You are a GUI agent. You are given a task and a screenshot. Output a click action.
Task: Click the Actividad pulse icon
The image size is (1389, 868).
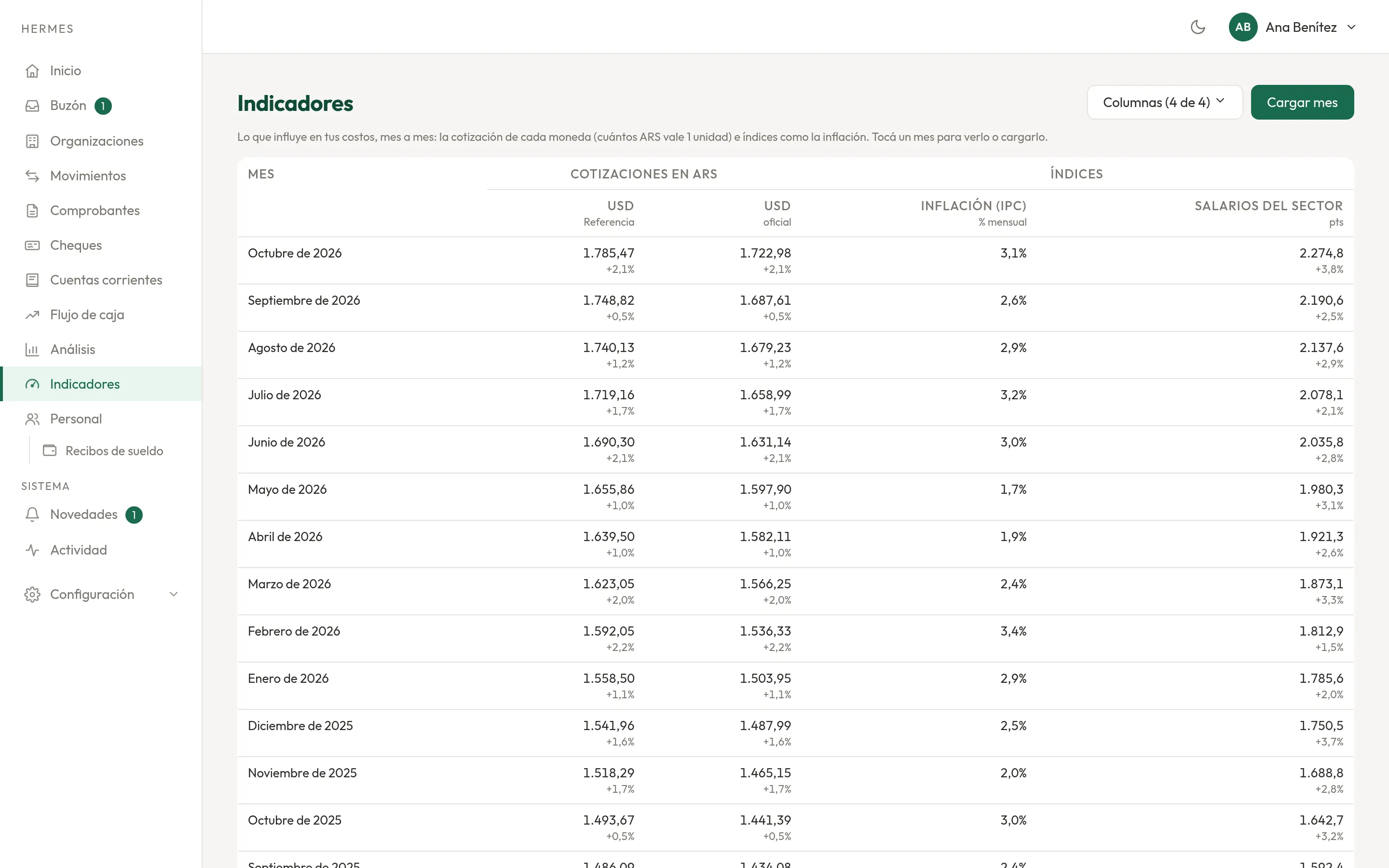pyautogui.click(x=32, y=550)
